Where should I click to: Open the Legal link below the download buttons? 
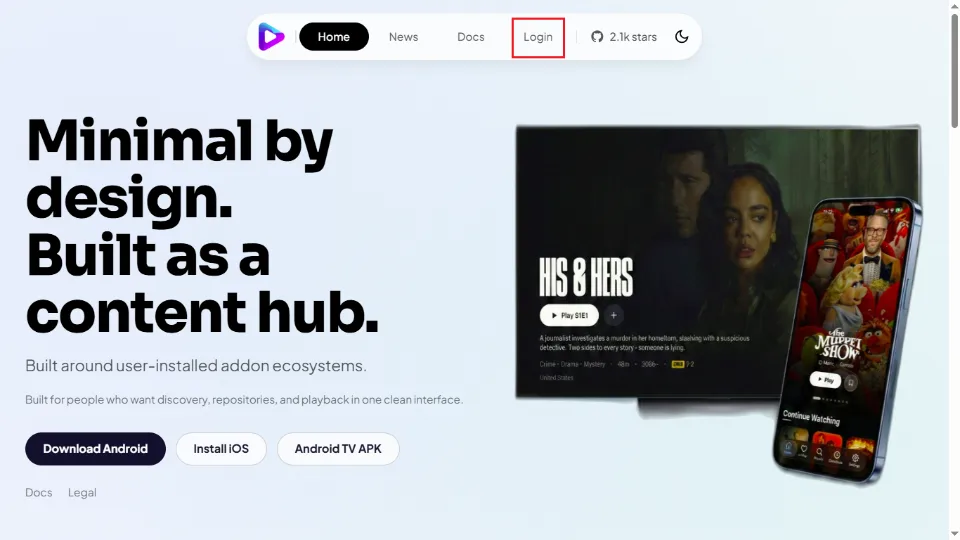(x=82, y=492)
